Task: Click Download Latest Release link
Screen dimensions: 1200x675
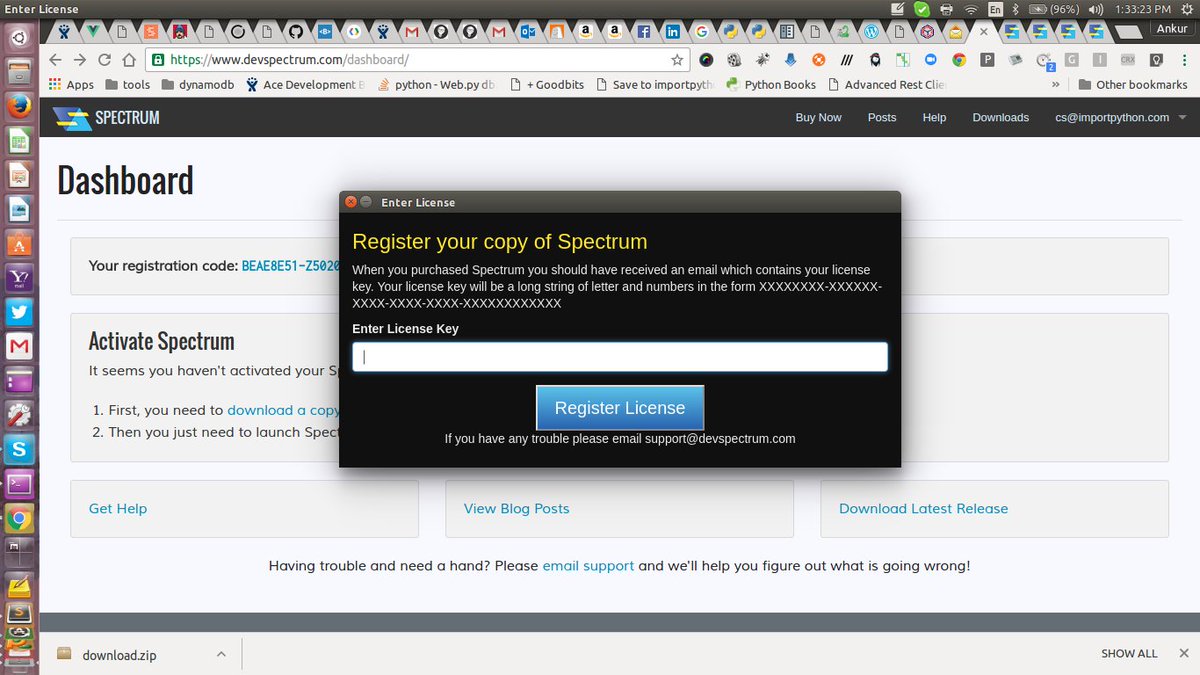Action: (x=923, y=508)
